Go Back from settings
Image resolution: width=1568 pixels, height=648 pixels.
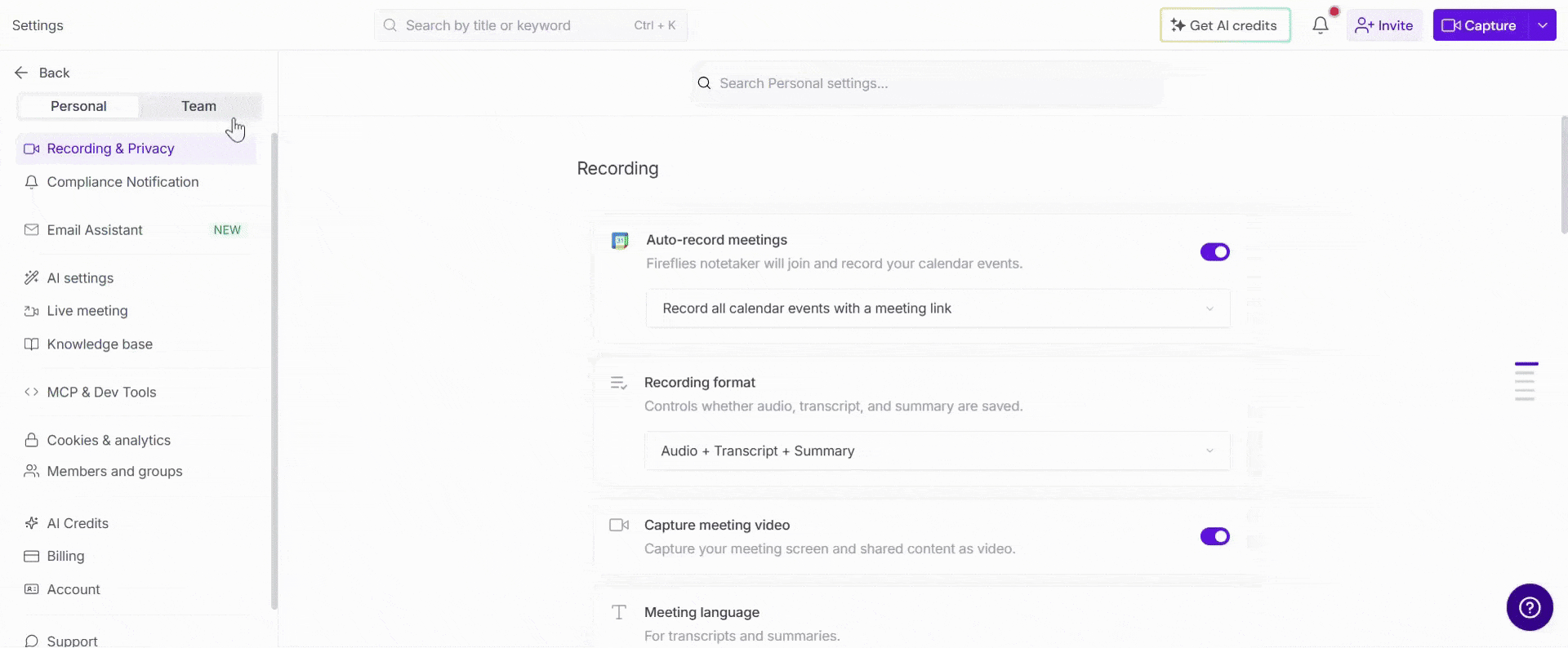[x=42, y=73]
